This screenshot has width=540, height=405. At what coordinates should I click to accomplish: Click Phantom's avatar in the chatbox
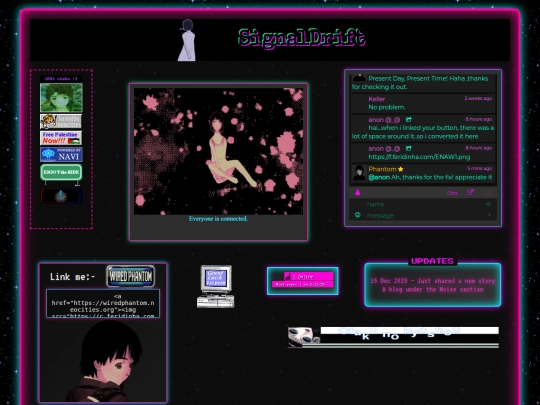tap(359, 173)
